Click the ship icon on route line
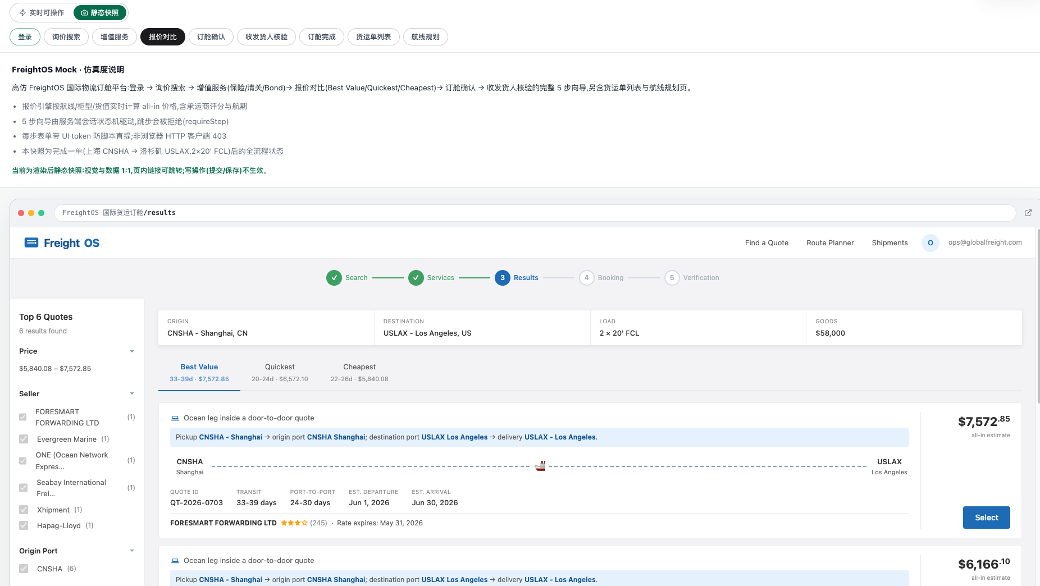The width and height of the screenshot is (1040, 586). 541,466
